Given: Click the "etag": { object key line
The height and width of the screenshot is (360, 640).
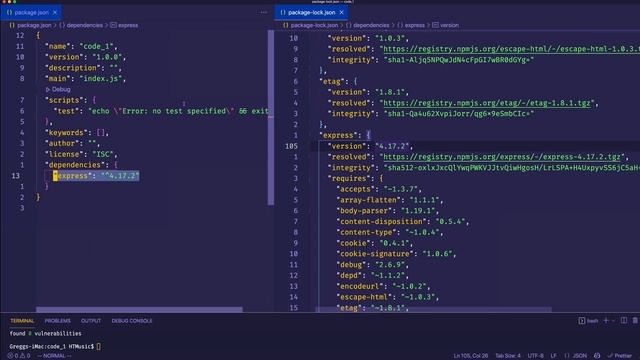Looking at the screenshot, I should tap(338, 82).
